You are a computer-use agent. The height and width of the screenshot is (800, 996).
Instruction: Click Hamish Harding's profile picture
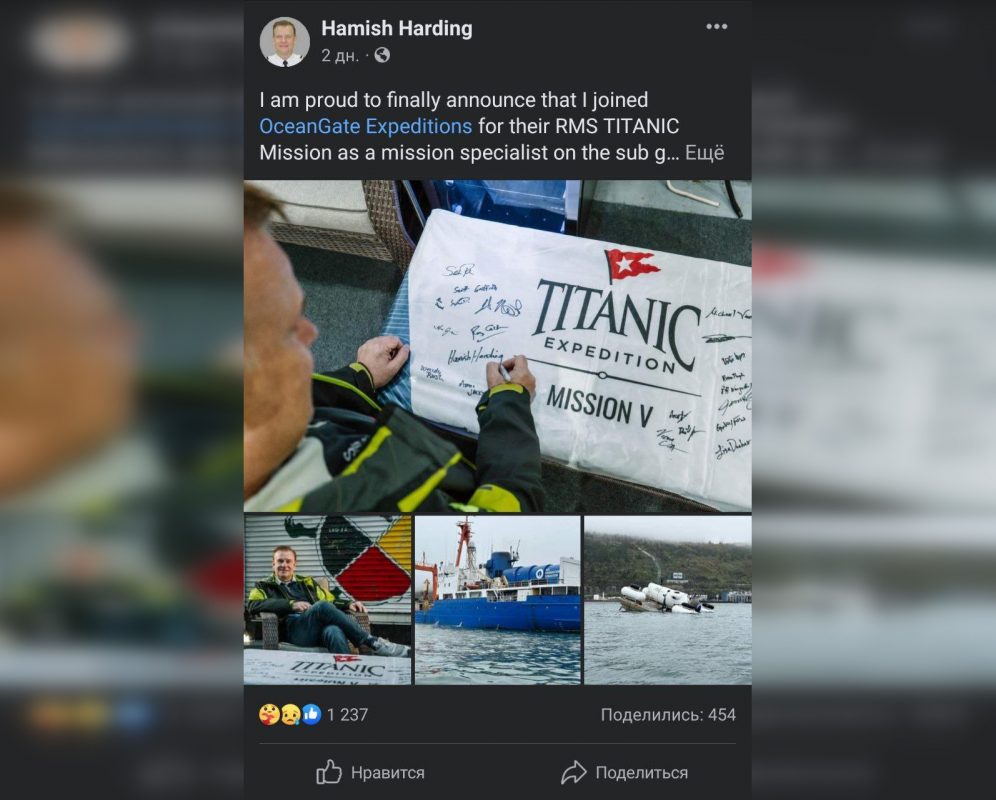coord(285,42)
